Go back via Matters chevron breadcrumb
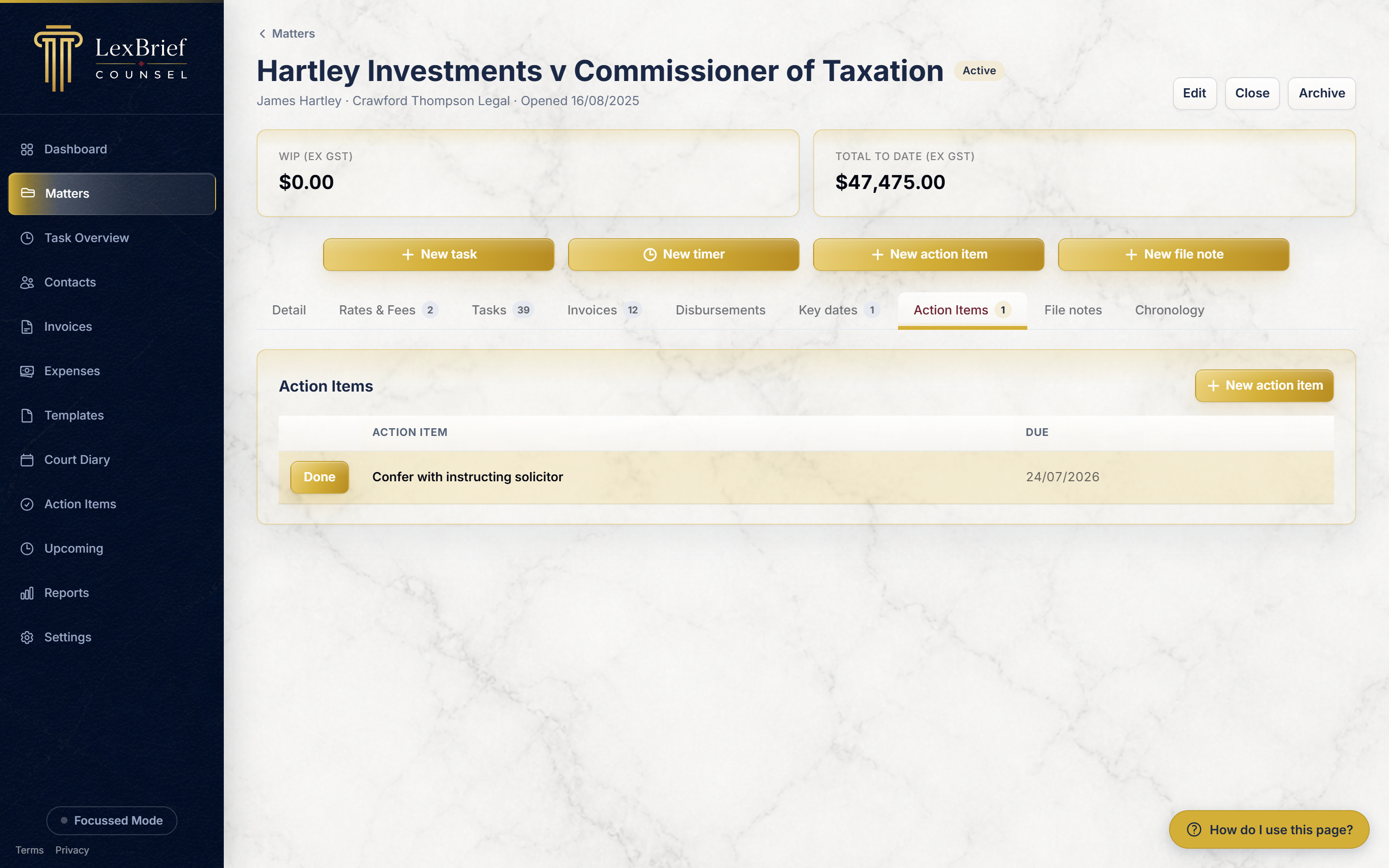This screenshot has height=868, width=1389. (x=286, y=34)
